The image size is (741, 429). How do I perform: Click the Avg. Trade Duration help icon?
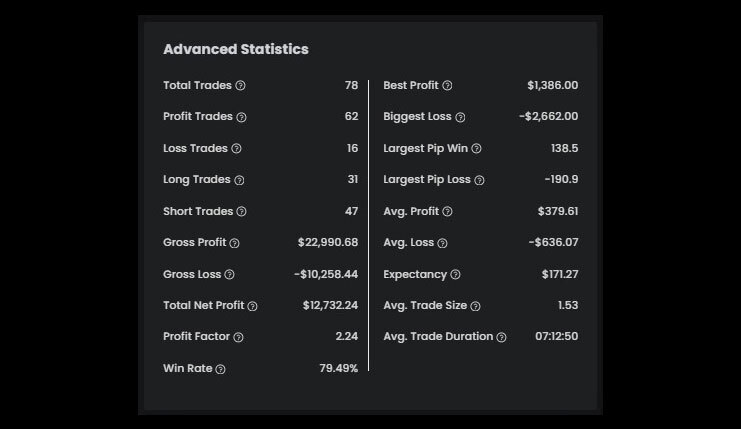[x=501, y=337]
